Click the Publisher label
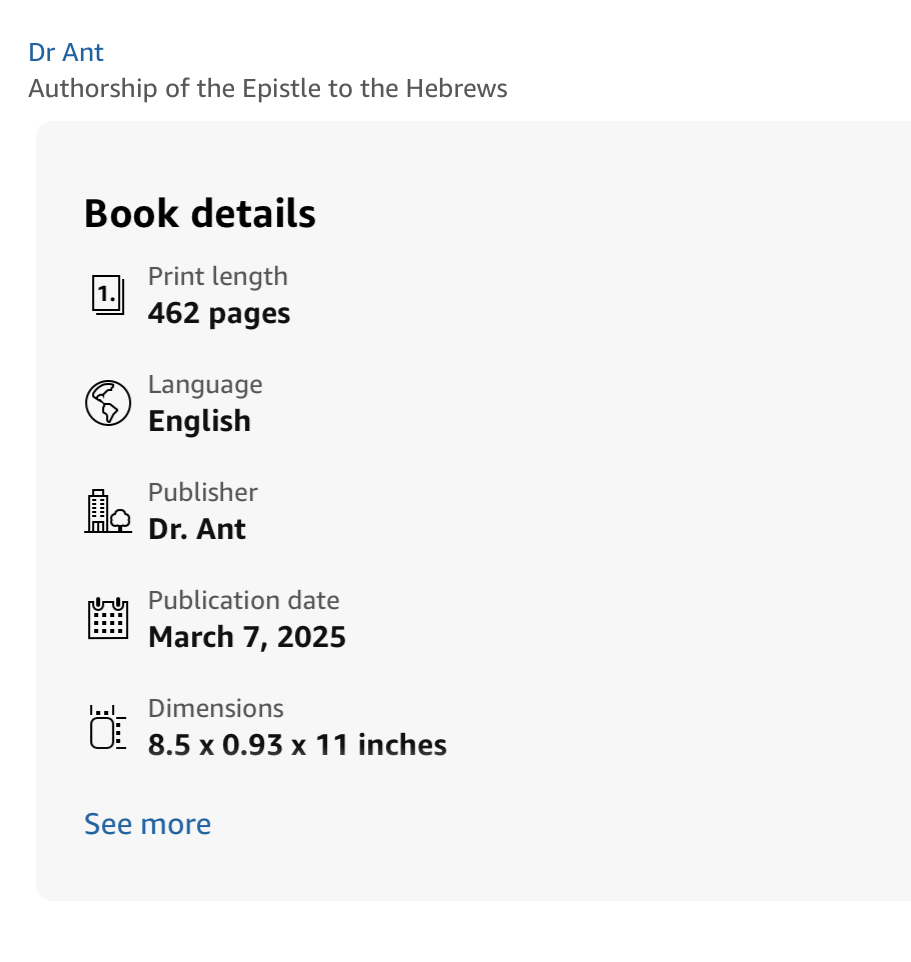Screen dimensions: 911x962 (x=203, y=493)
